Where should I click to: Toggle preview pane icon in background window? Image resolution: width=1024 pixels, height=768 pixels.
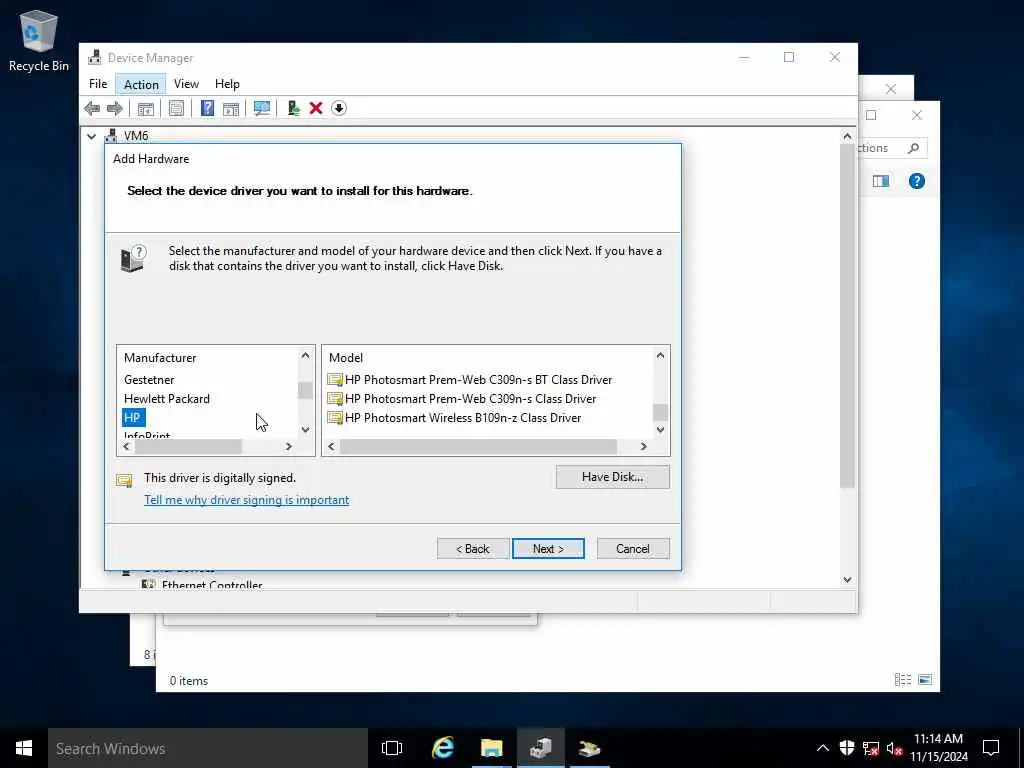coord(881,181)
